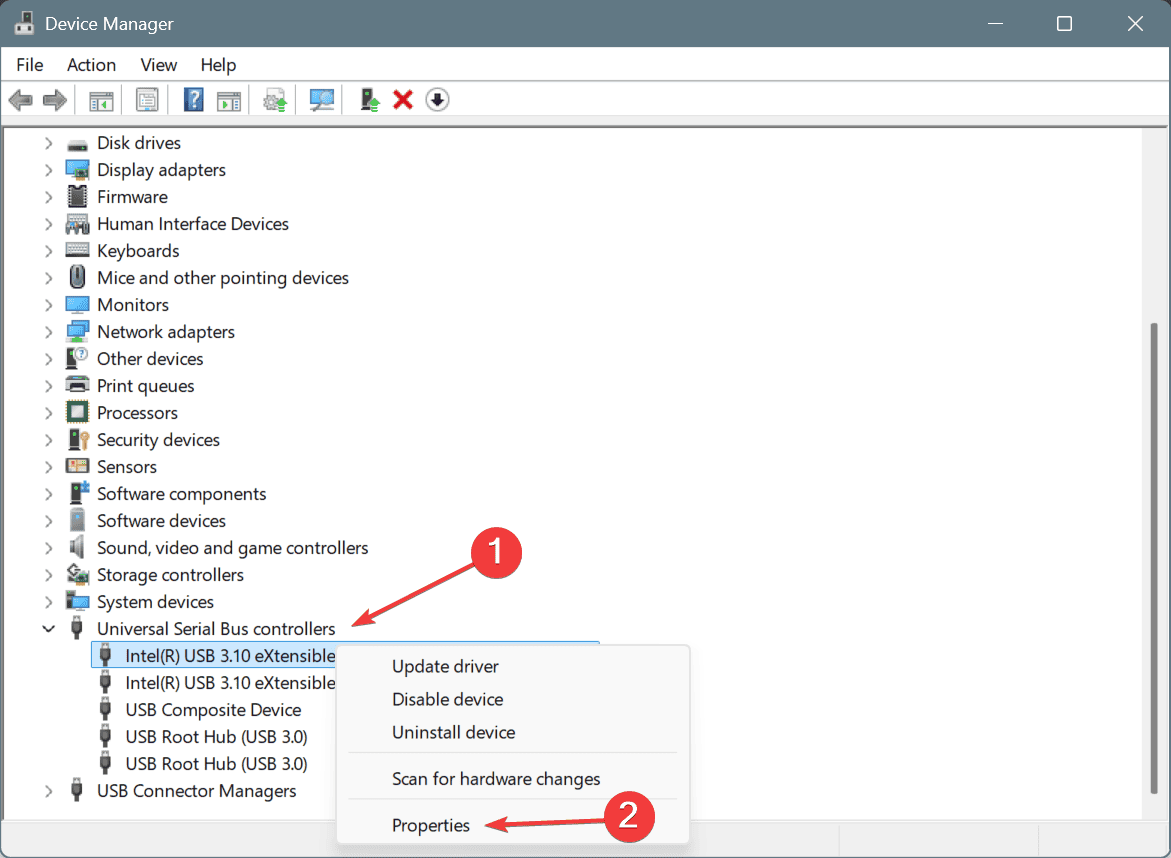
Task: Click the Update device driver toolbar icon
Action: [x=370, y=100]
